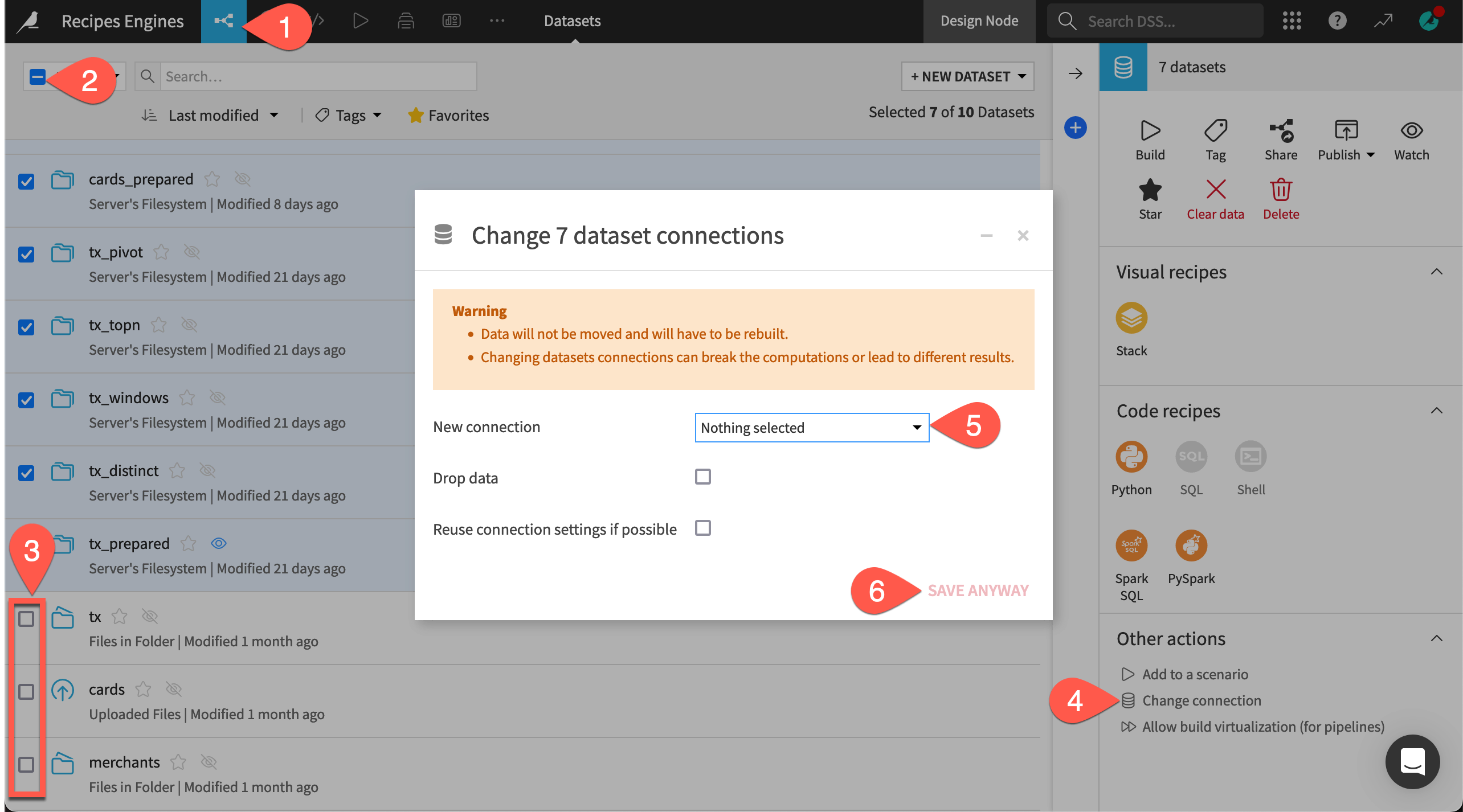
Task: Open the Tags filter dropdown
Action: point(349,116)
